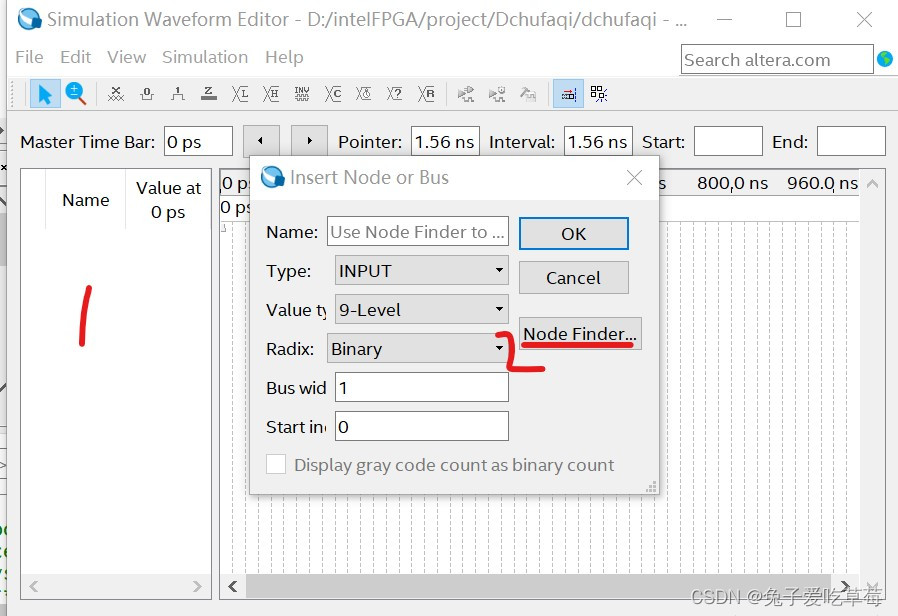Apply Forcing High (1) waveform
Image resolution: width=898 pixels, height=616 pixels.
point(178,94)
